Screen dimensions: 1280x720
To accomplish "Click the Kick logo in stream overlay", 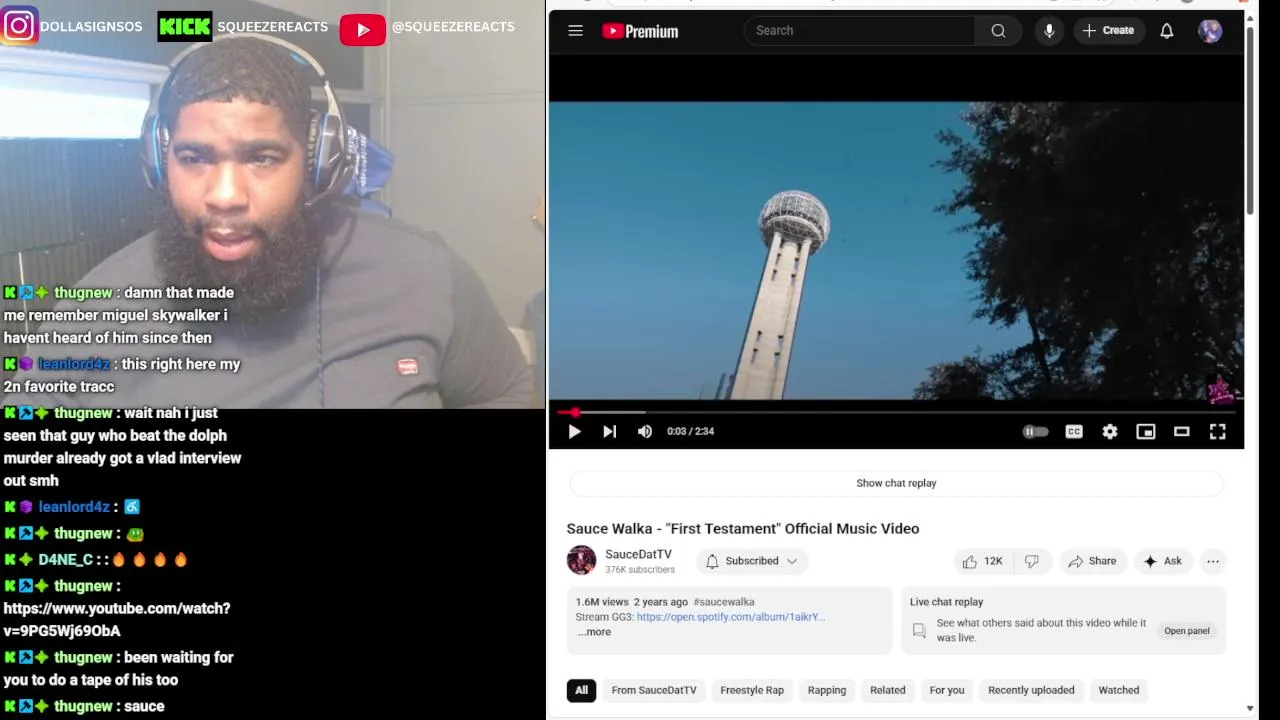I will click(185, 27).
